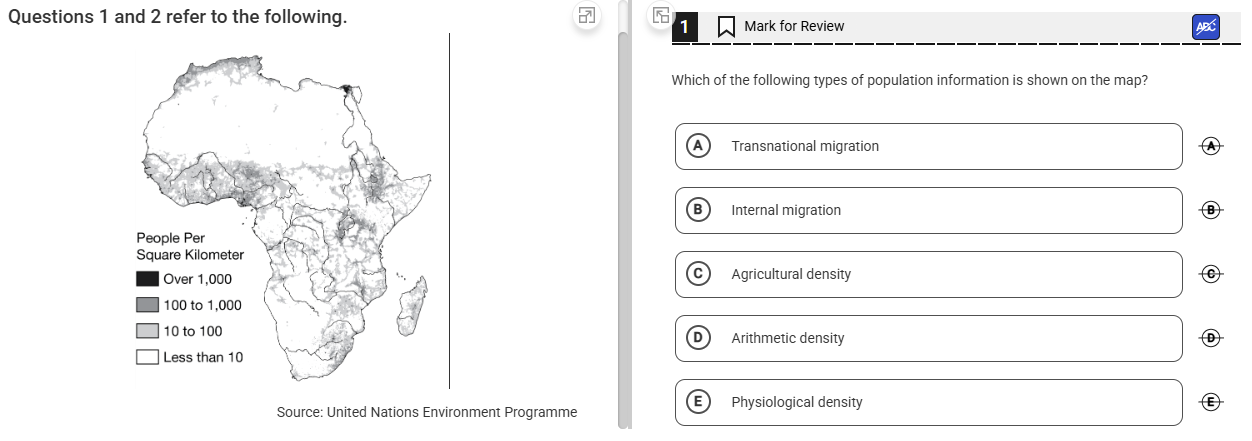This screenshot has width=1252, height=441.
Task: Click the 'Over 1,000' legend swatch
Action: [x=147, y=279]
